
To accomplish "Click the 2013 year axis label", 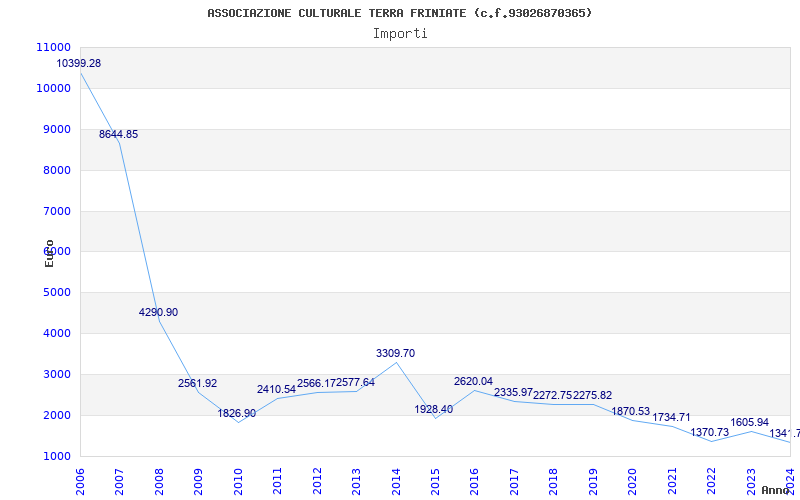I will 356,482.
